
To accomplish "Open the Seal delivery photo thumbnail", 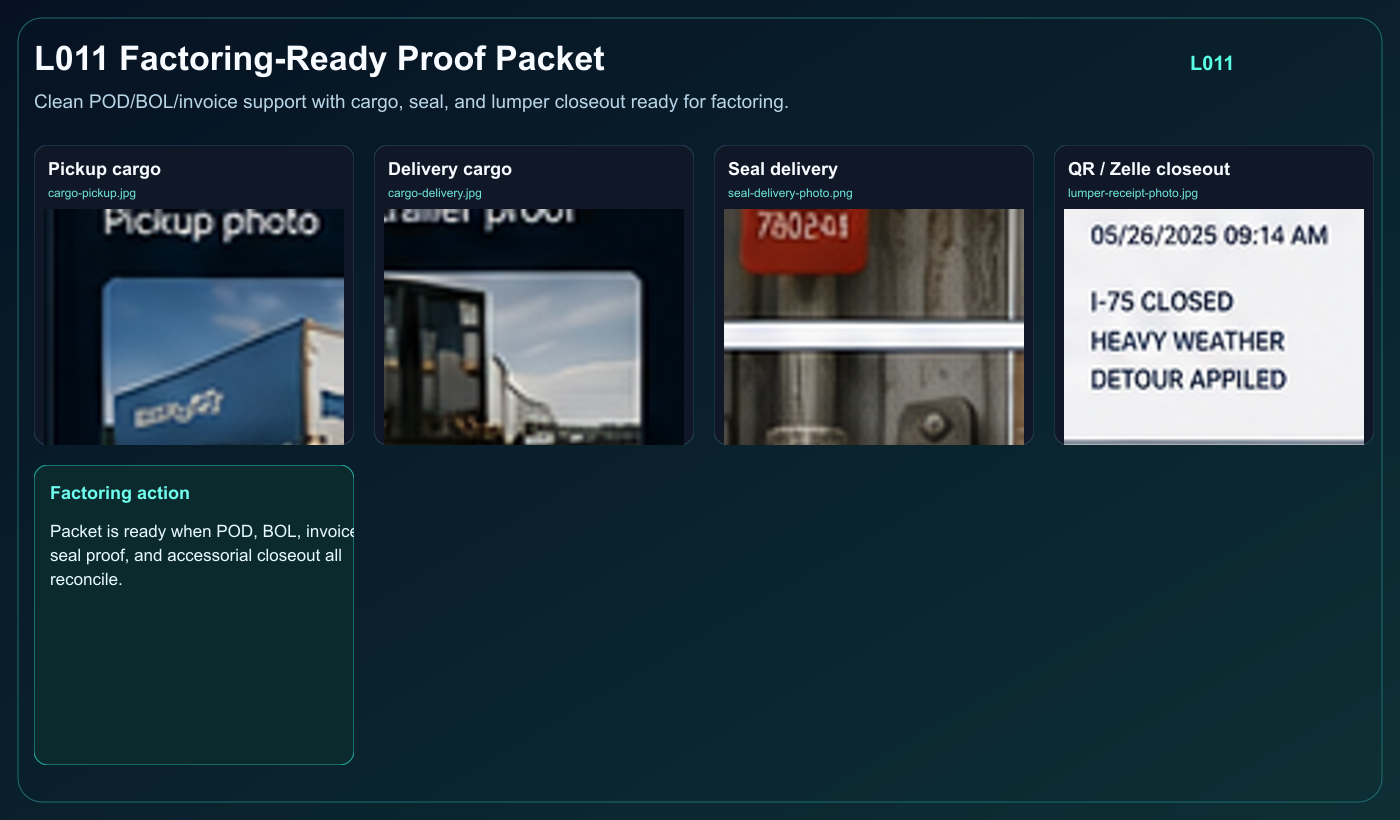I will pyautogui.click(x=874, y=326).
